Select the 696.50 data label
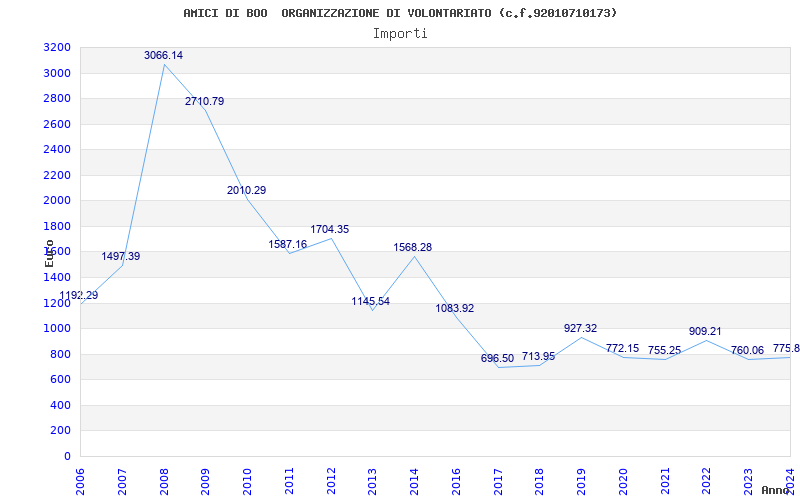The width and height of the screenshot is (800, 500). point(497,359)
